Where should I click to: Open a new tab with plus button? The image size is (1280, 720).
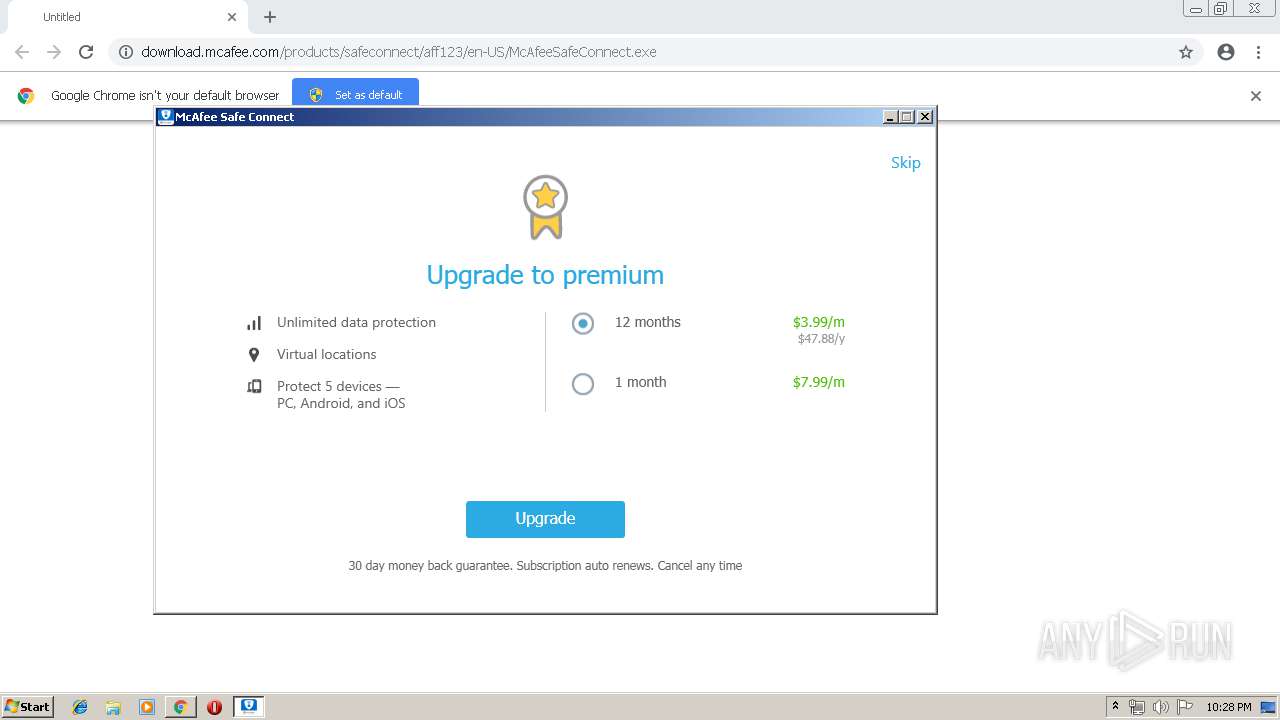(270, 17)
